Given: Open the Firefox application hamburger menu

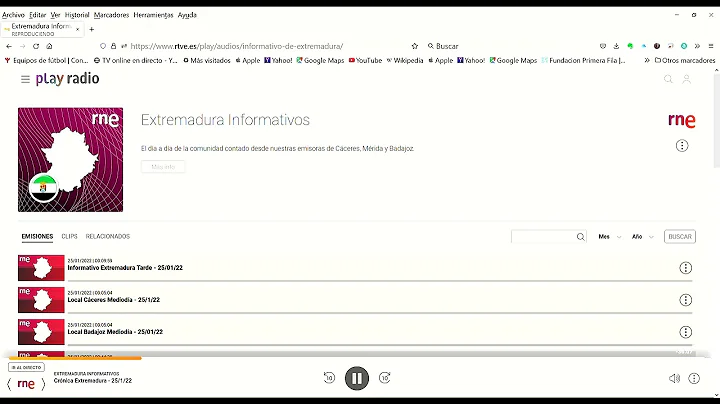Looking at the screenshot, I should 711,46.
